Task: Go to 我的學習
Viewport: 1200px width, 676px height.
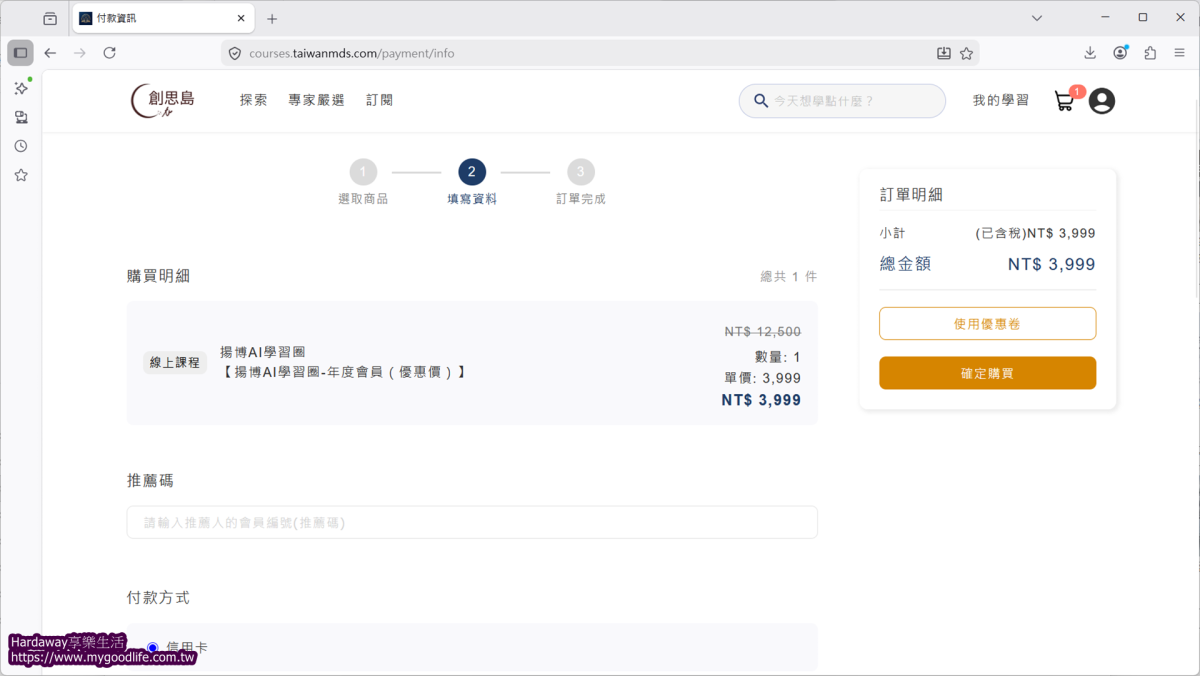Action: 1000,100
